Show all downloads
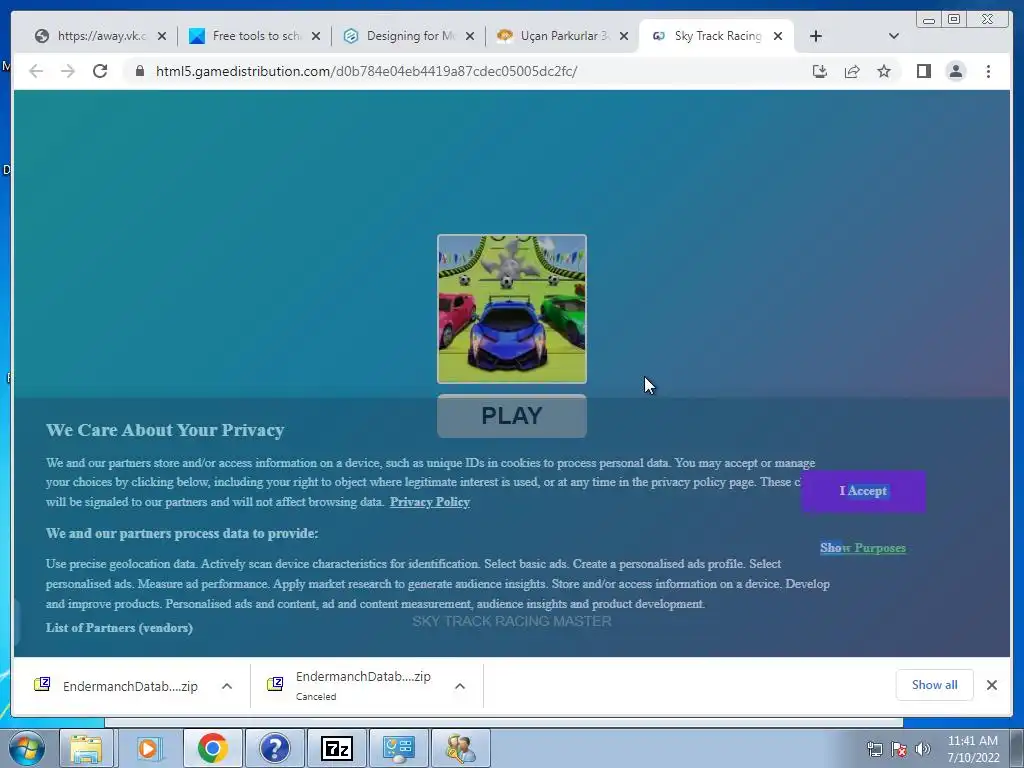Screen dimensions: 1024x768 (935, 684)
